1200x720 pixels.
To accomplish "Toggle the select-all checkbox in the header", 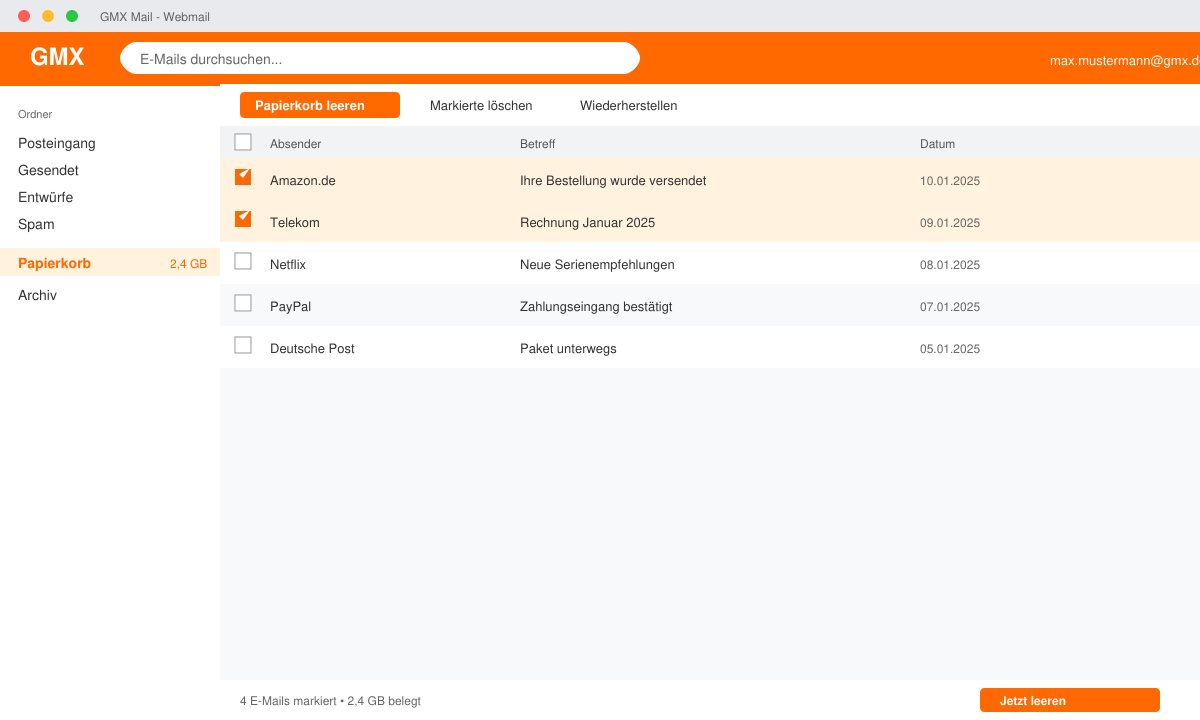I will [243, 142].
